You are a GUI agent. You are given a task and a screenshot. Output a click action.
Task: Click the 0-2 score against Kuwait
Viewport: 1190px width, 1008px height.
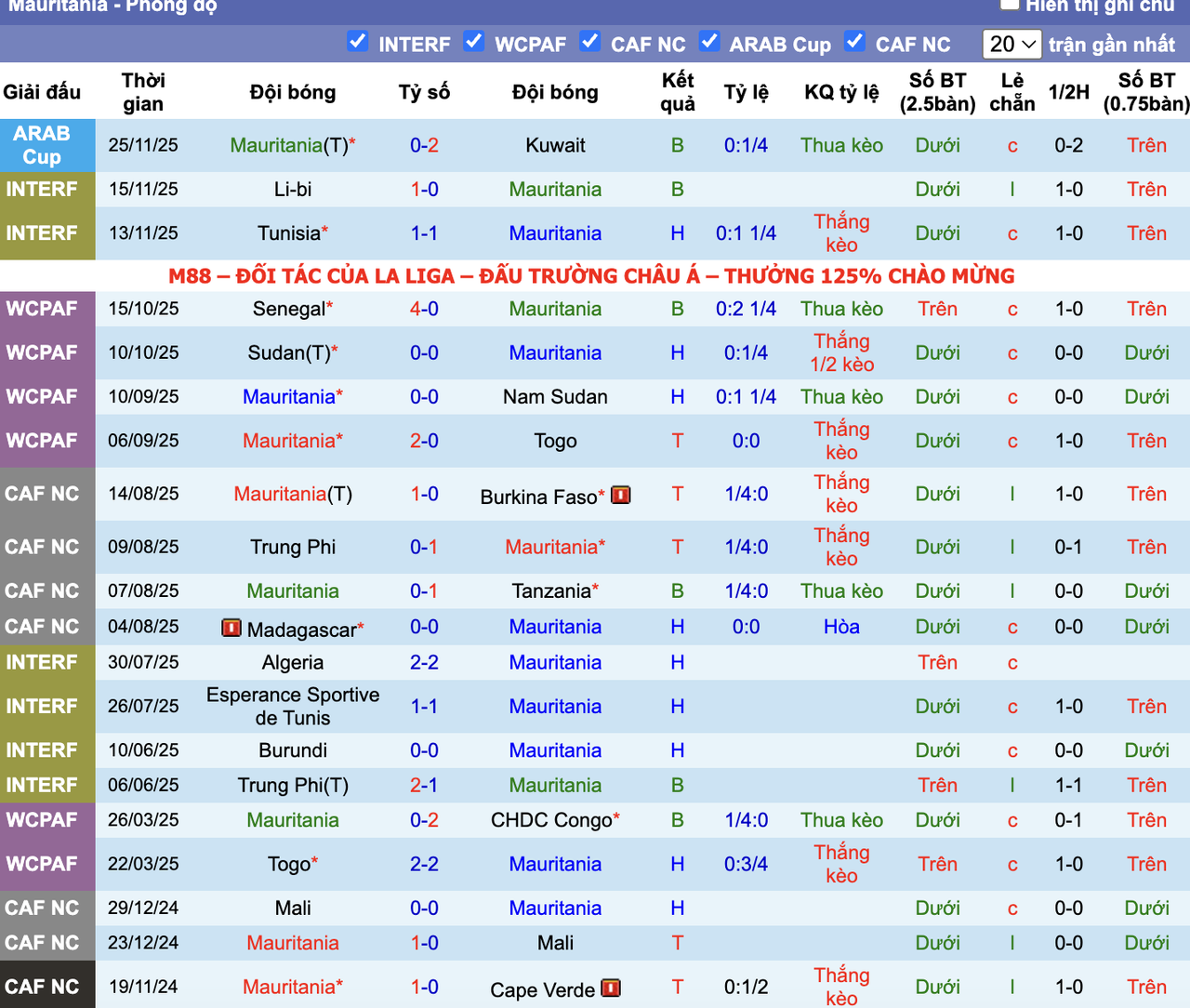(424, 145)
